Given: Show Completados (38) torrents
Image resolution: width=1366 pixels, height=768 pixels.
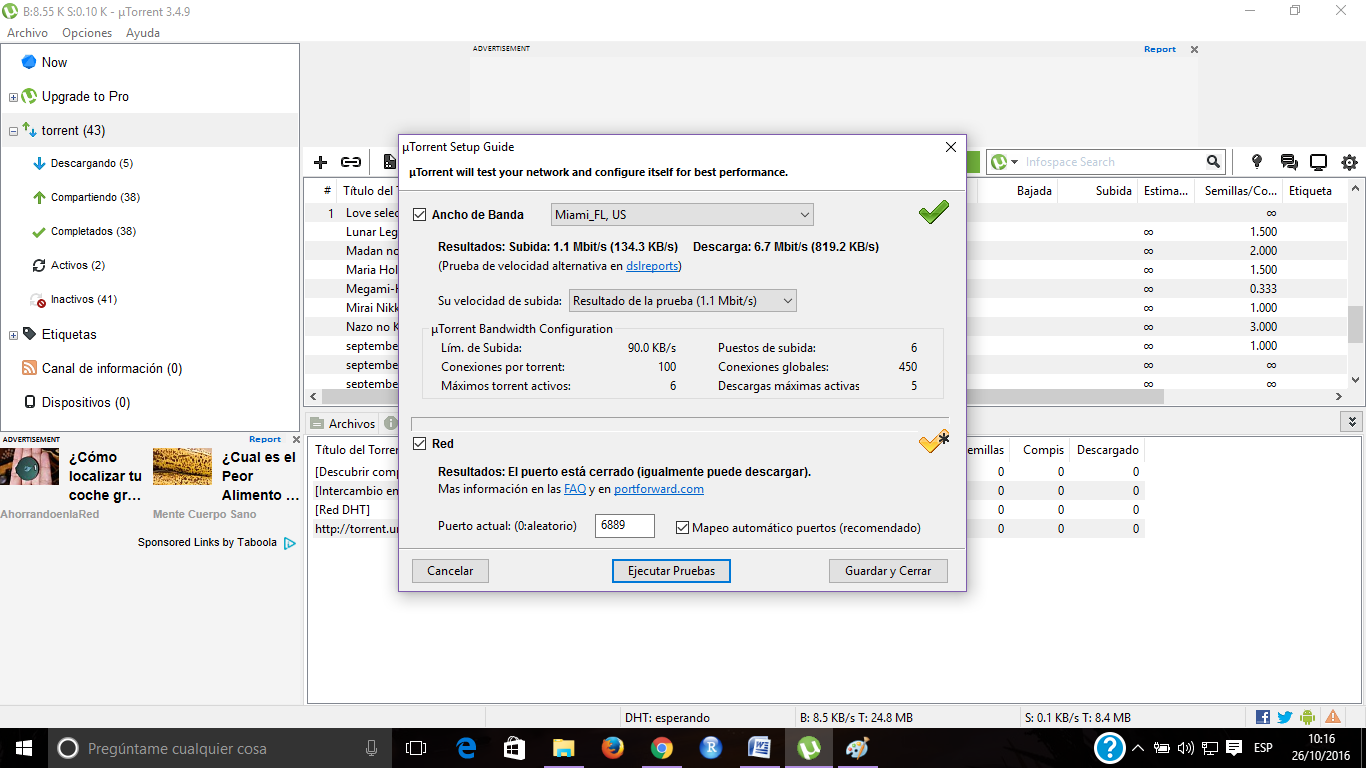Looking at the screenshot, I should click(x=93, y=231).
